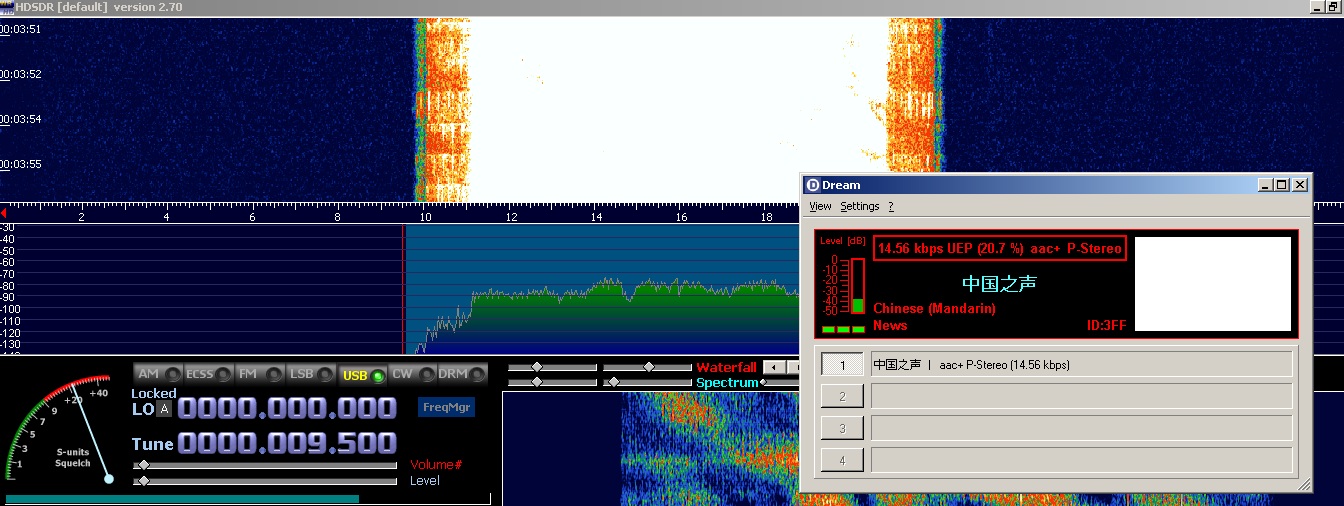Activate DRM mode in HDSDR
Screen dimensions: 1344x506
[x=464, y=374]
